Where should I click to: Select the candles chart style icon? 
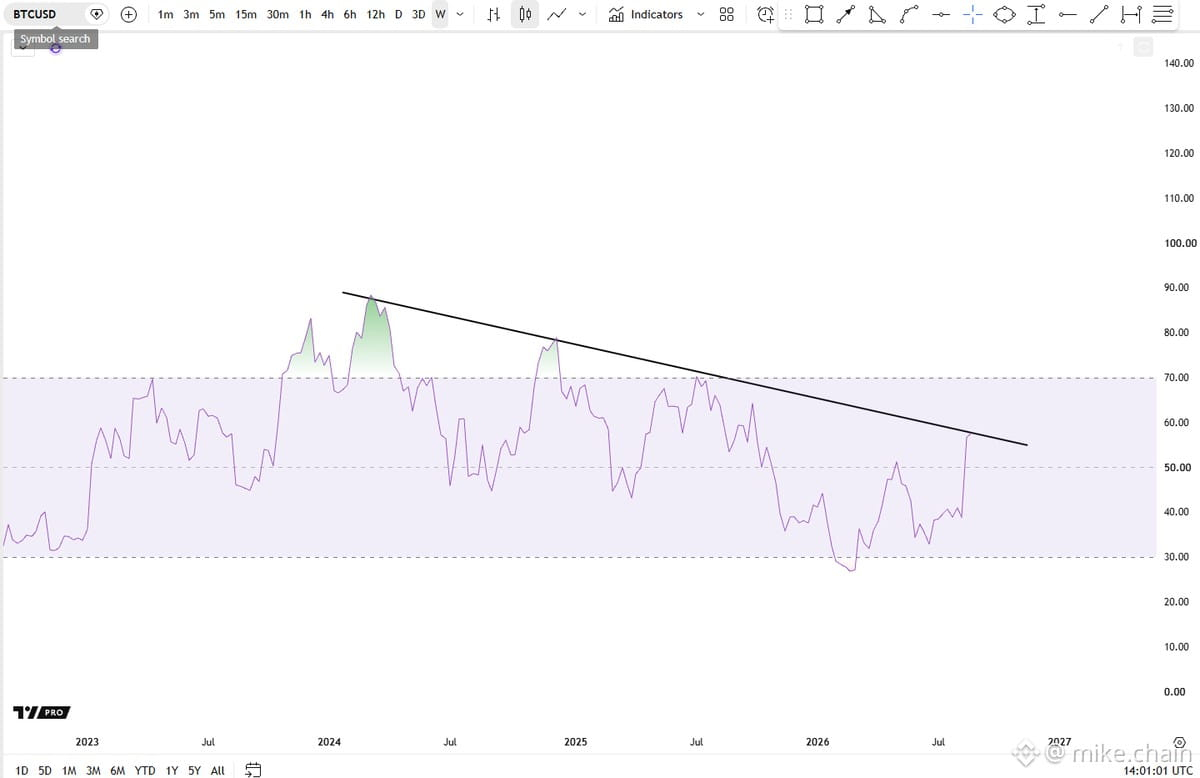coord(525,15)
